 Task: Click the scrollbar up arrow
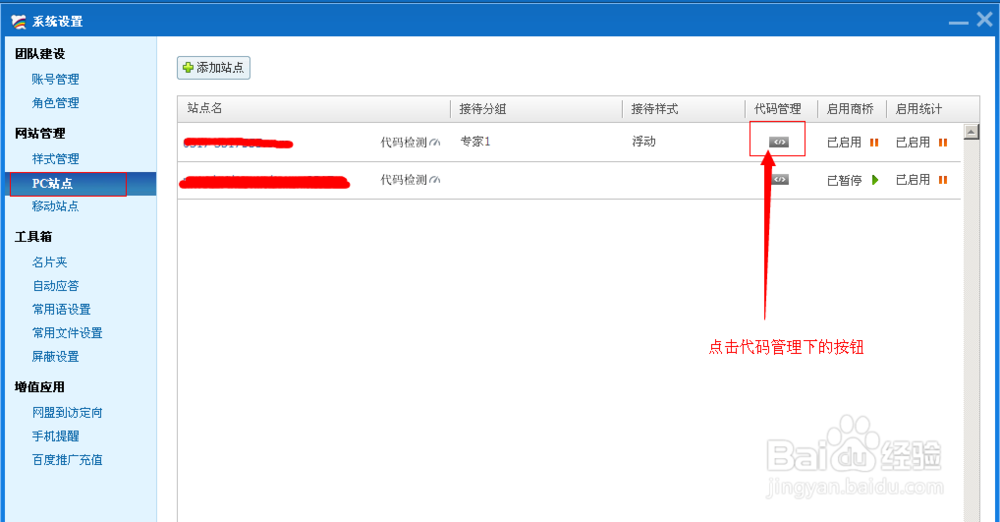971,132
